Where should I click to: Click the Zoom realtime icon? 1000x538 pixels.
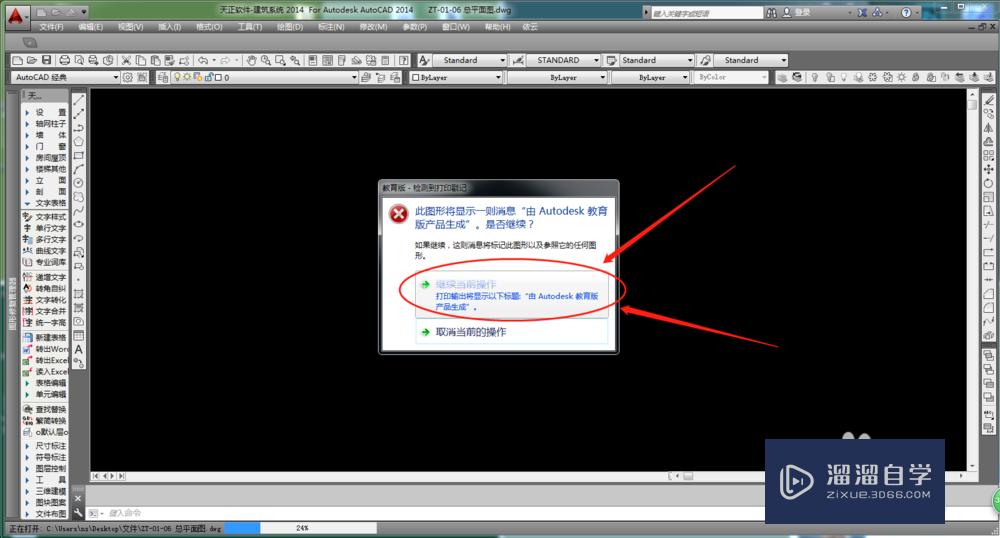pyautogui.click(x=265, y=60)
